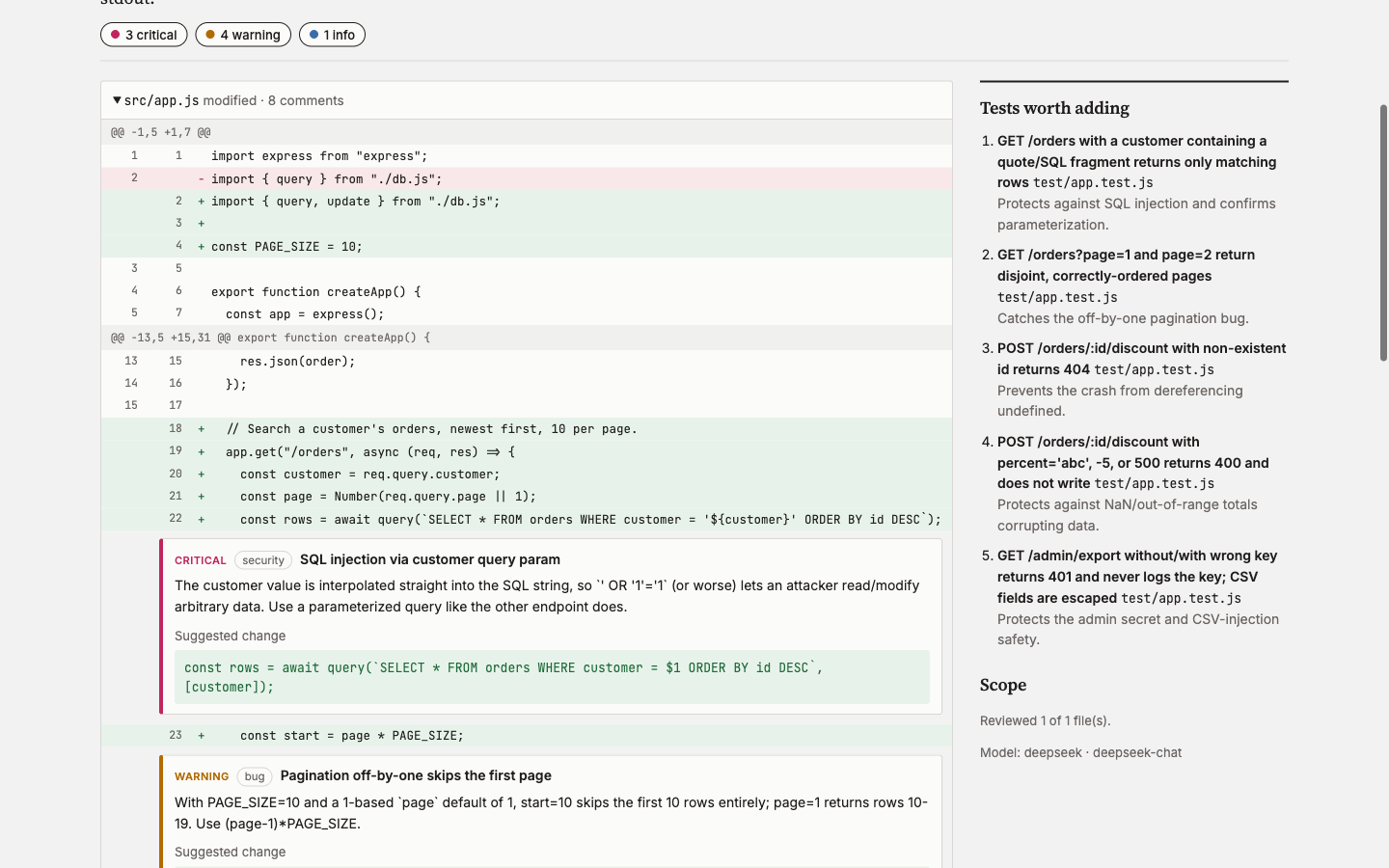Click the '@@ -13,5 +15,31 @@' hunk header
Image resolution: width=1389 pixels, height=868 pixels.
click(x=527, y=338)
